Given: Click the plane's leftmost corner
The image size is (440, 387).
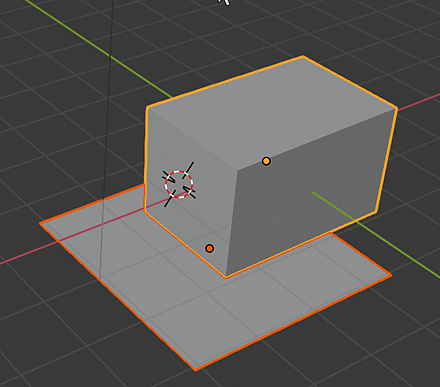Looking at the screenshot, I should click(40, 223).
